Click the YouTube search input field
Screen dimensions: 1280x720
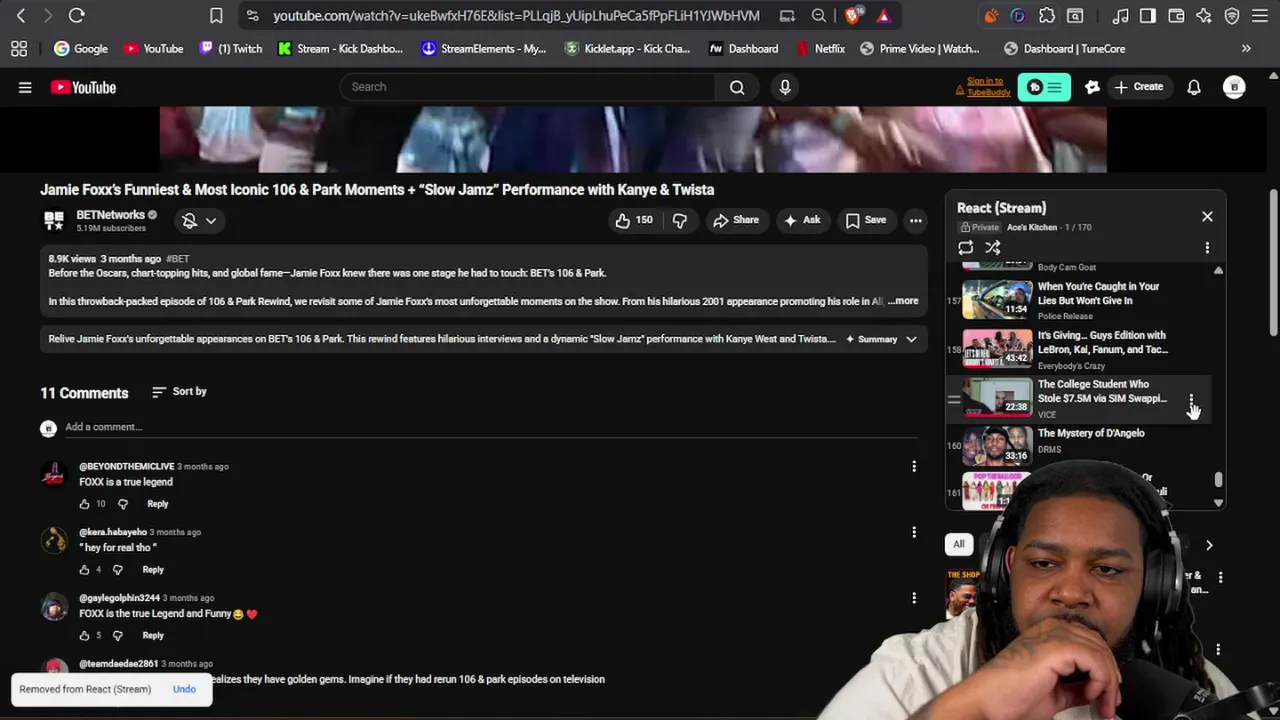click(x=528, y=87)
